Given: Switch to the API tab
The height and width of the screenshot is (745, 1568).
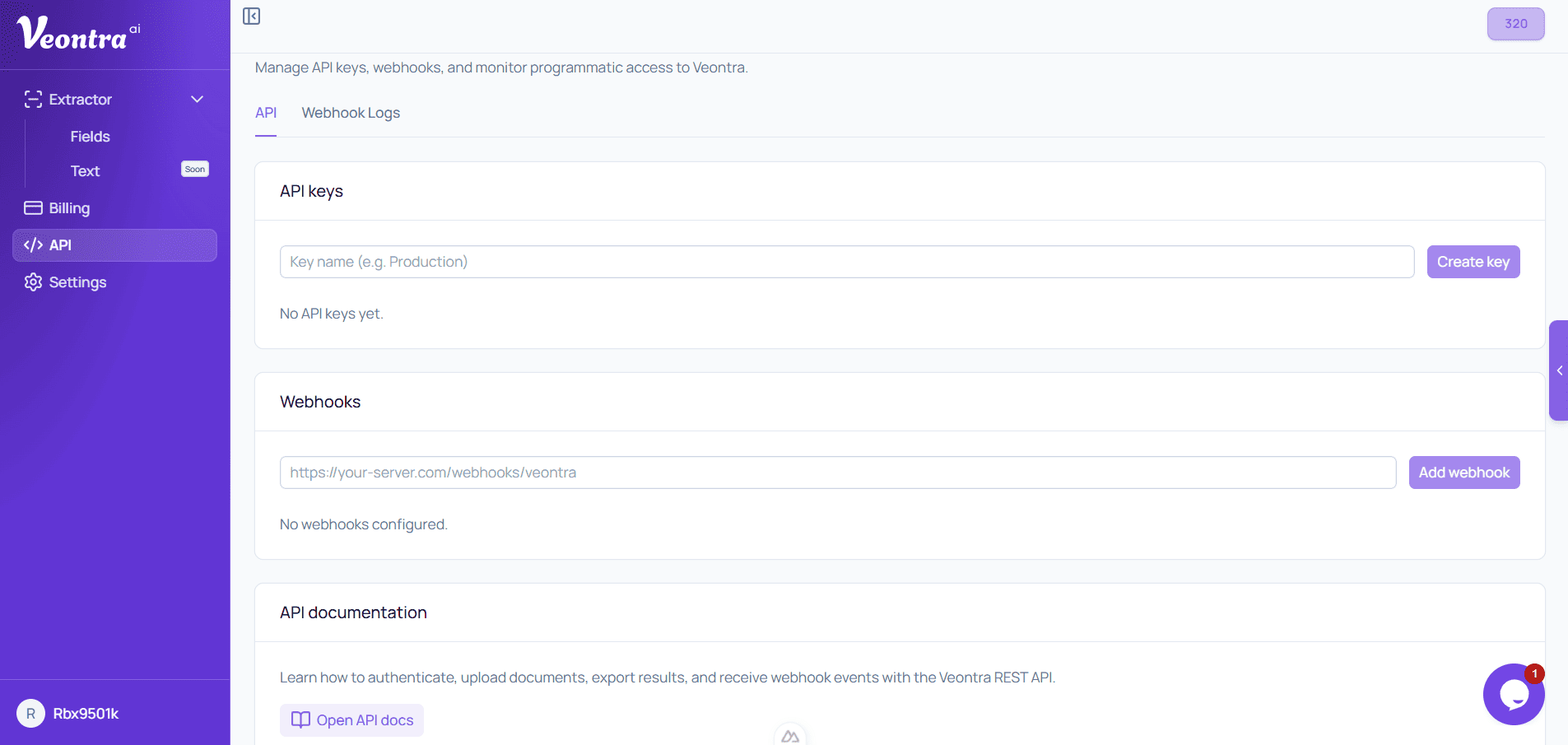Looking at the screenshot, I should click(x=266, y=114).
